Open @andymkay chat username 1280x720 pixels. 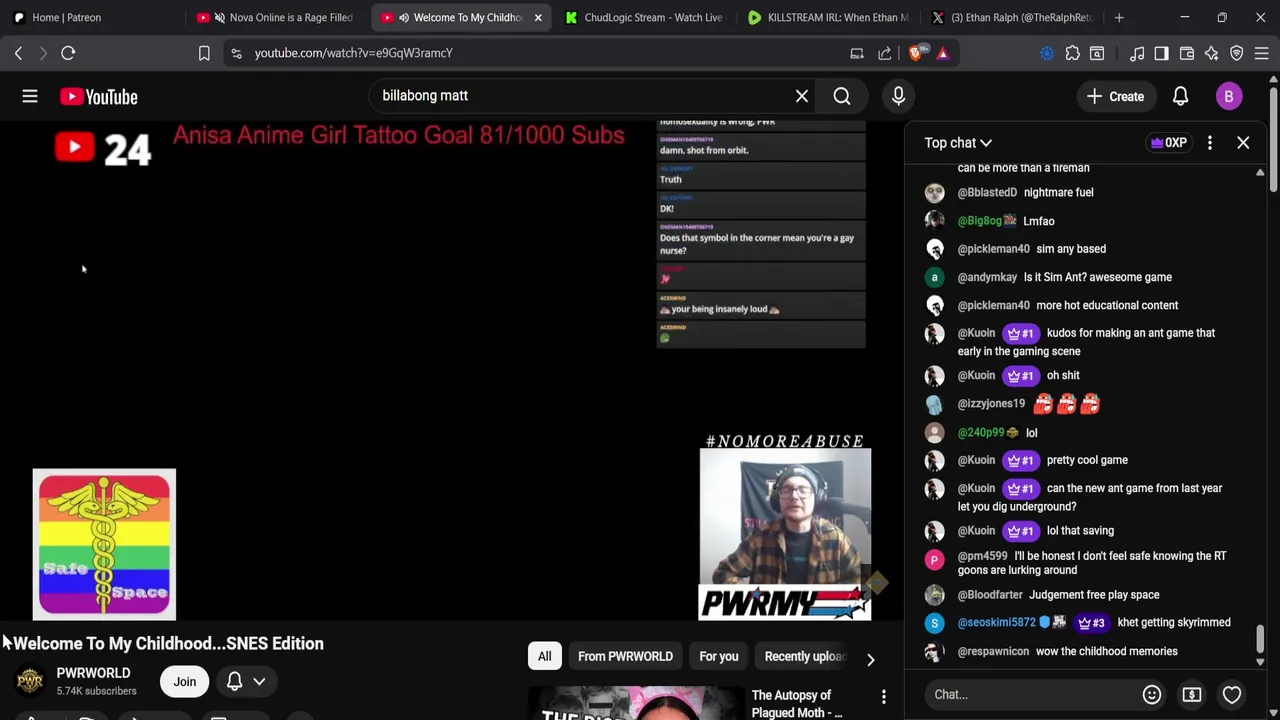pos(987,277)
